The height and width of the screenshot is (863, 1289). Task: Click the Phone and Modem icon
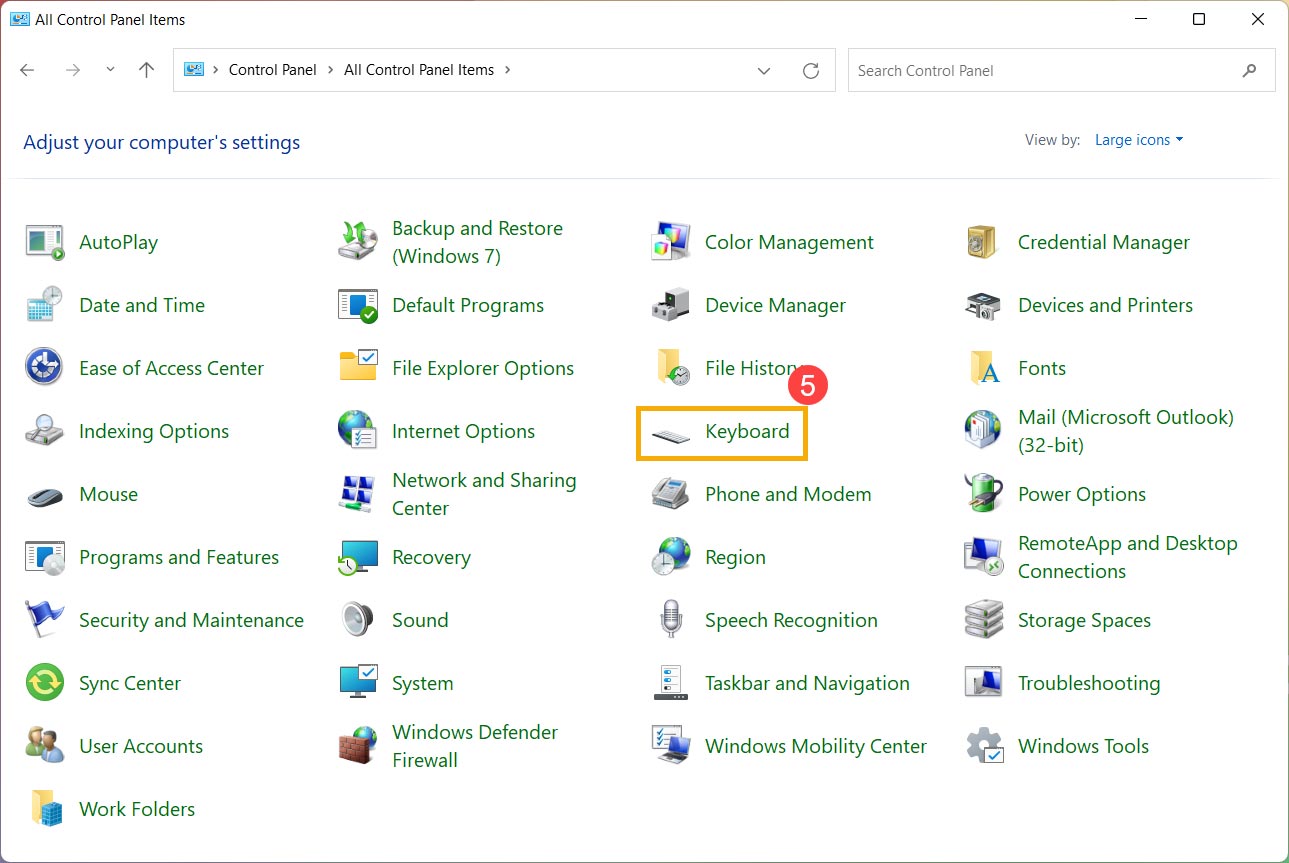click(x=671, y=494)
